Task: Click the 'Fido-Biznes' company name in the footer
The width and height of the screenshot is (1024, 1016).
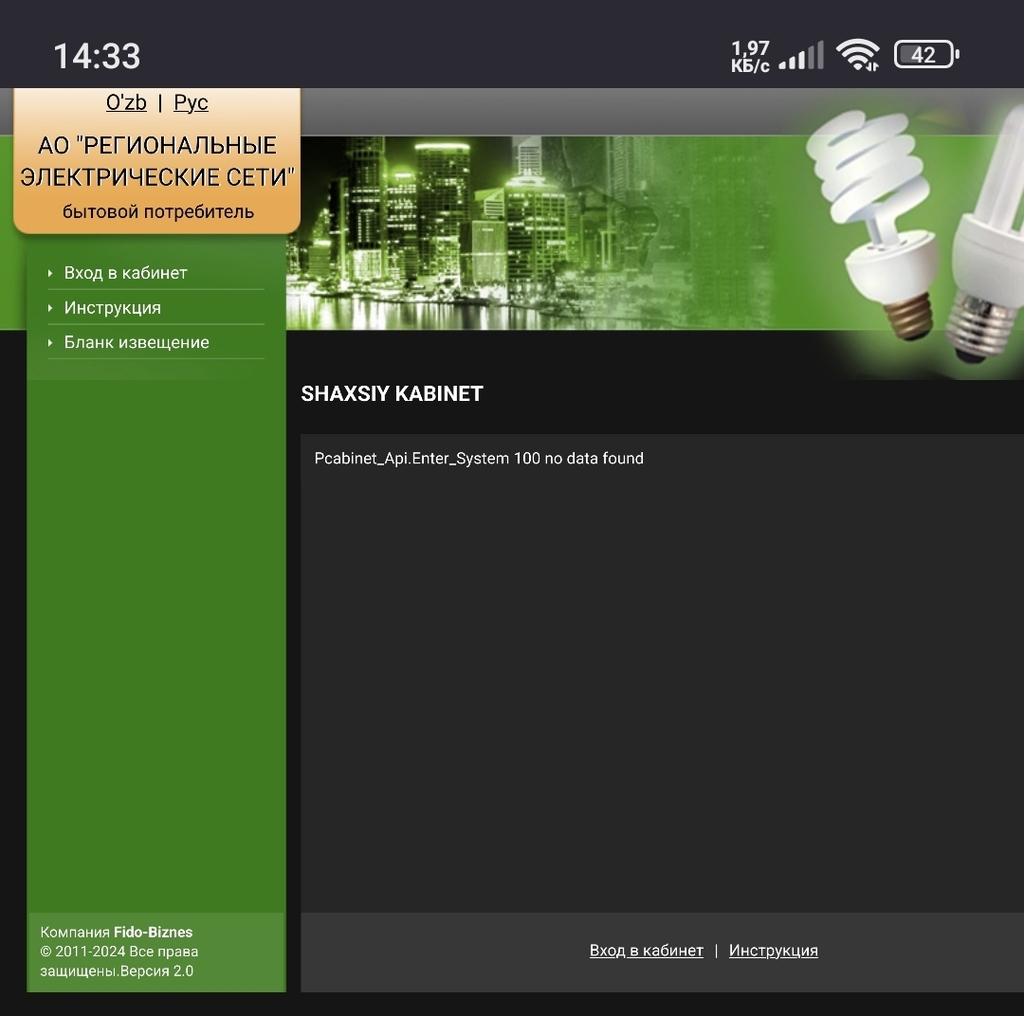Action: click(x=153, y=932)
